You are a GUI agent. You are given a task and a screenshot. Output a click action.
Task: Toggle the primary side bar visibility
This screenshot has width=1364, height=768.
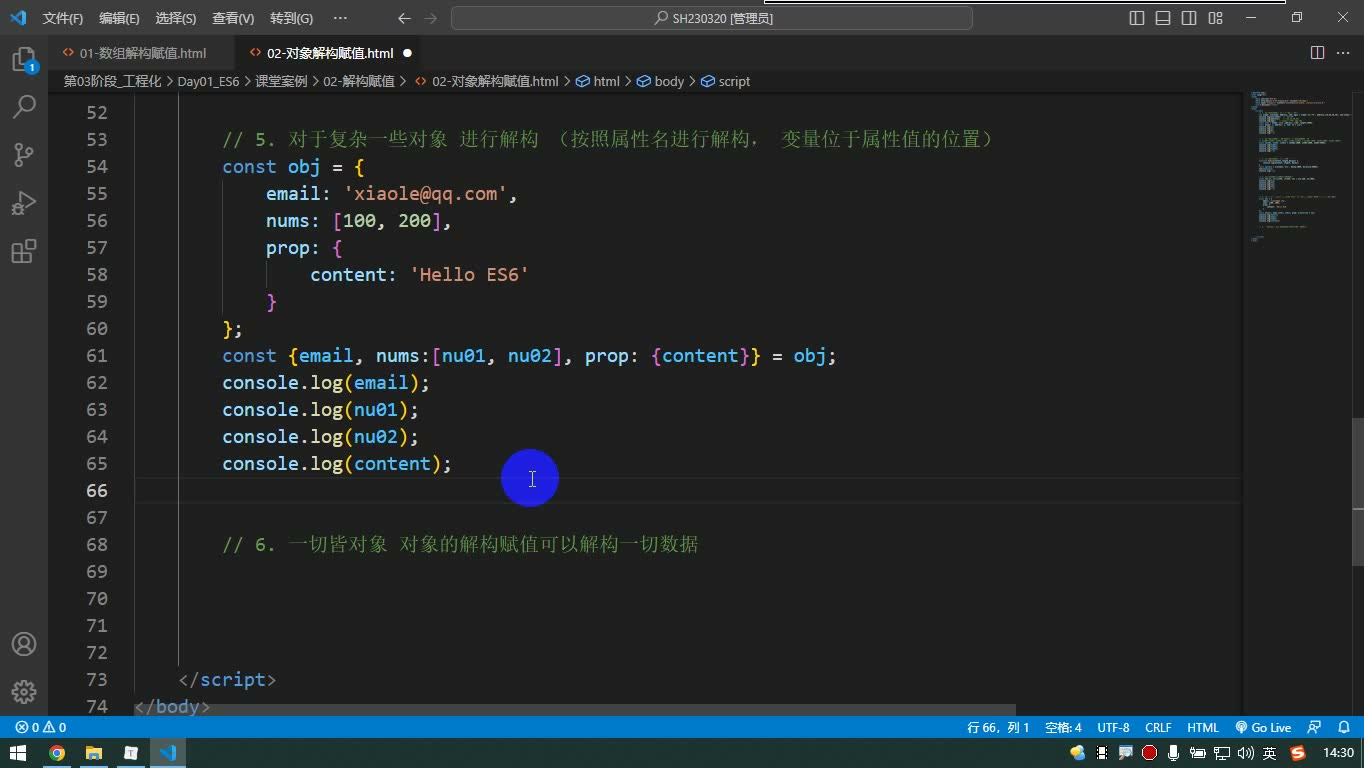click(x=1137, y=18)
